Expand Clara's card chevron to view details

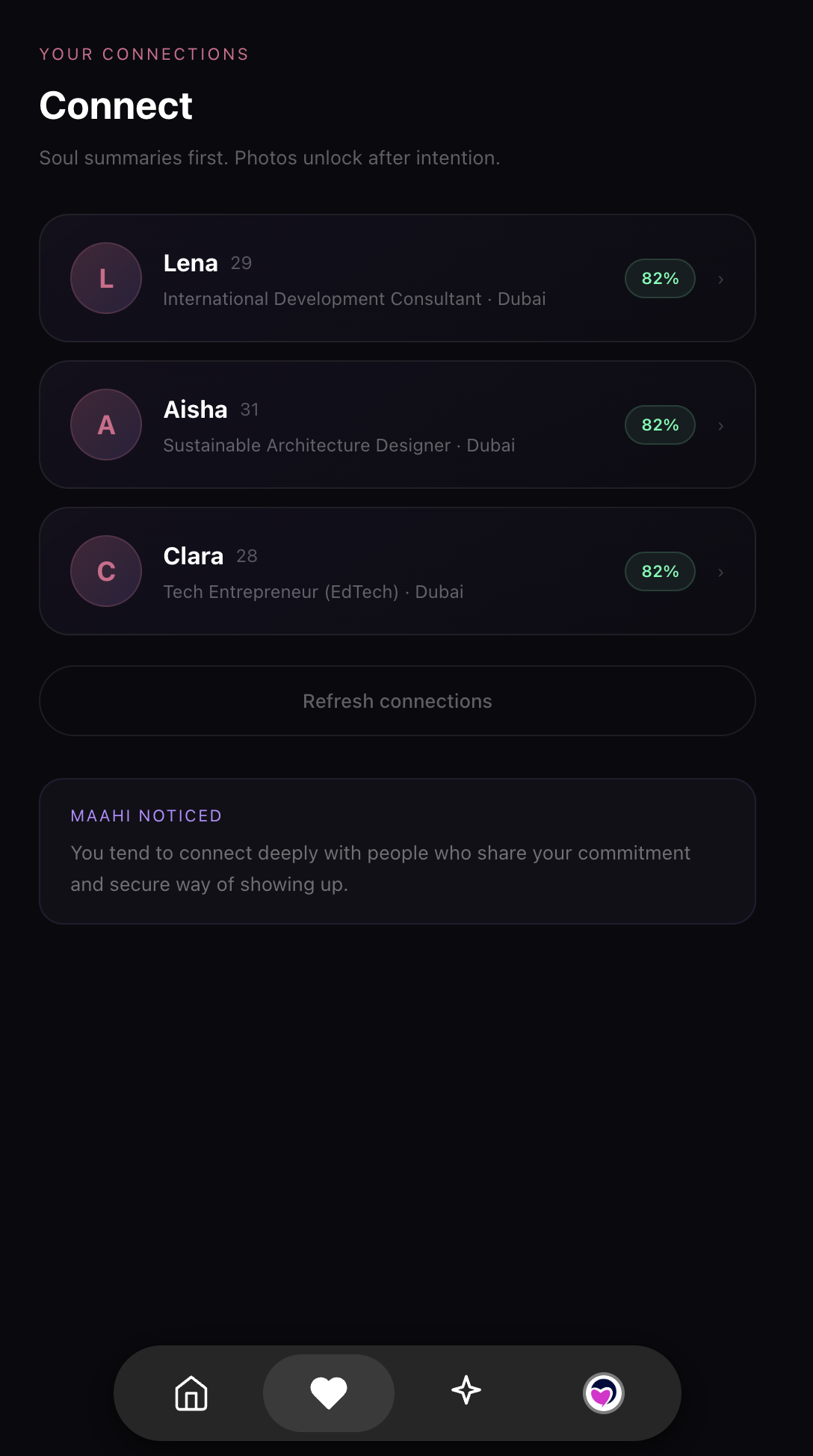point(720,571)
